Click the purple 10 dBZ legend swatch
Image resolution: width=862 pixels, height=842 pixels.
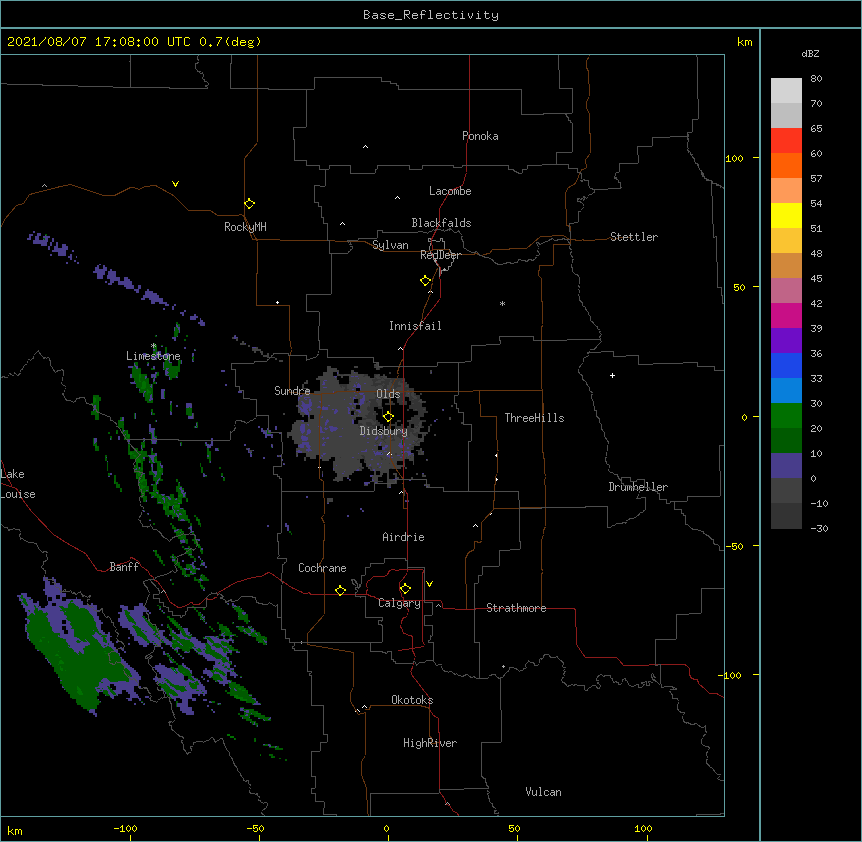click(x=786, y=466)
